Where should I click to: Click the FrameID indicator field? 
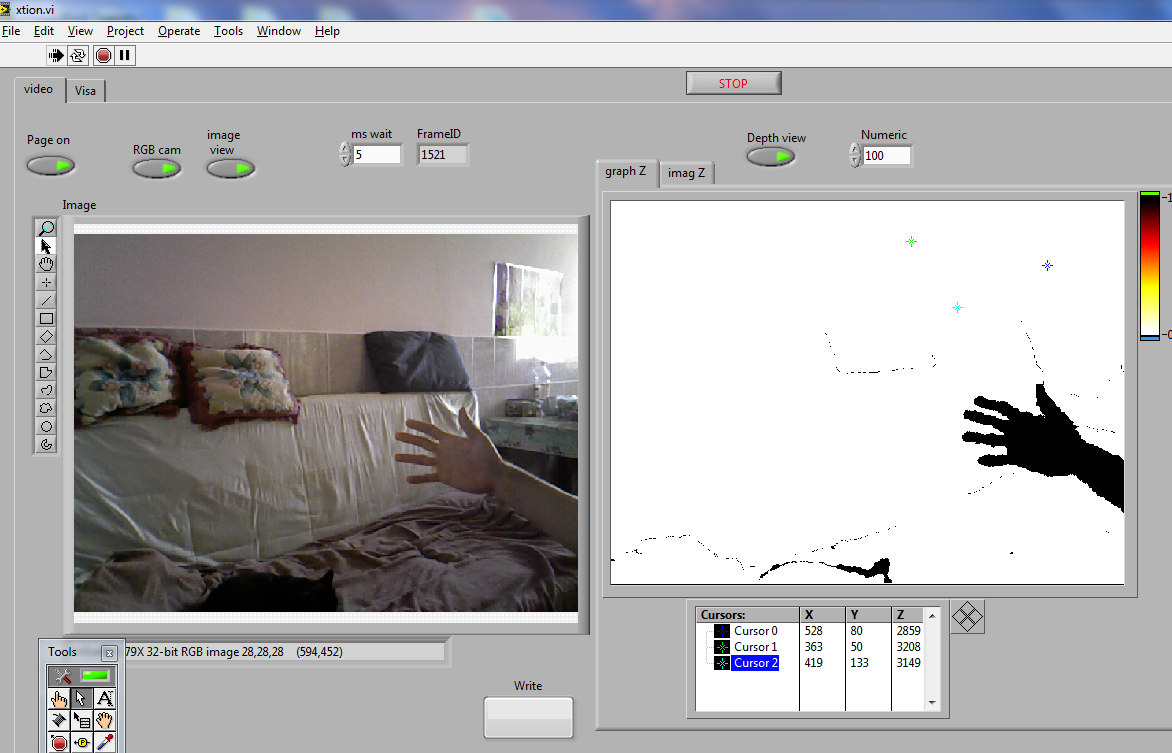pyautogui.click(x=442, y=154)
